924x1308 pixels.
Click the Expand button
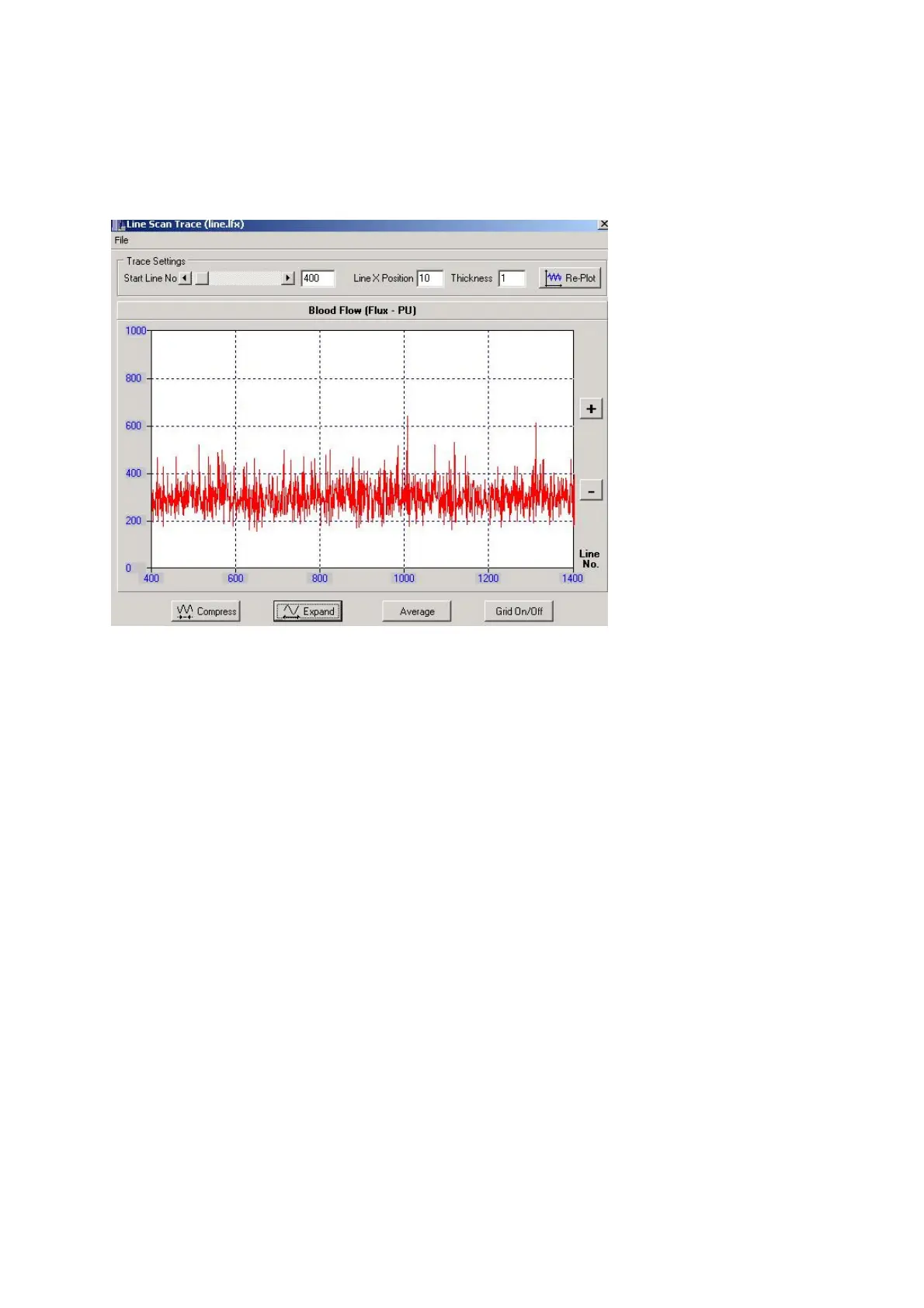coord(308,611)
